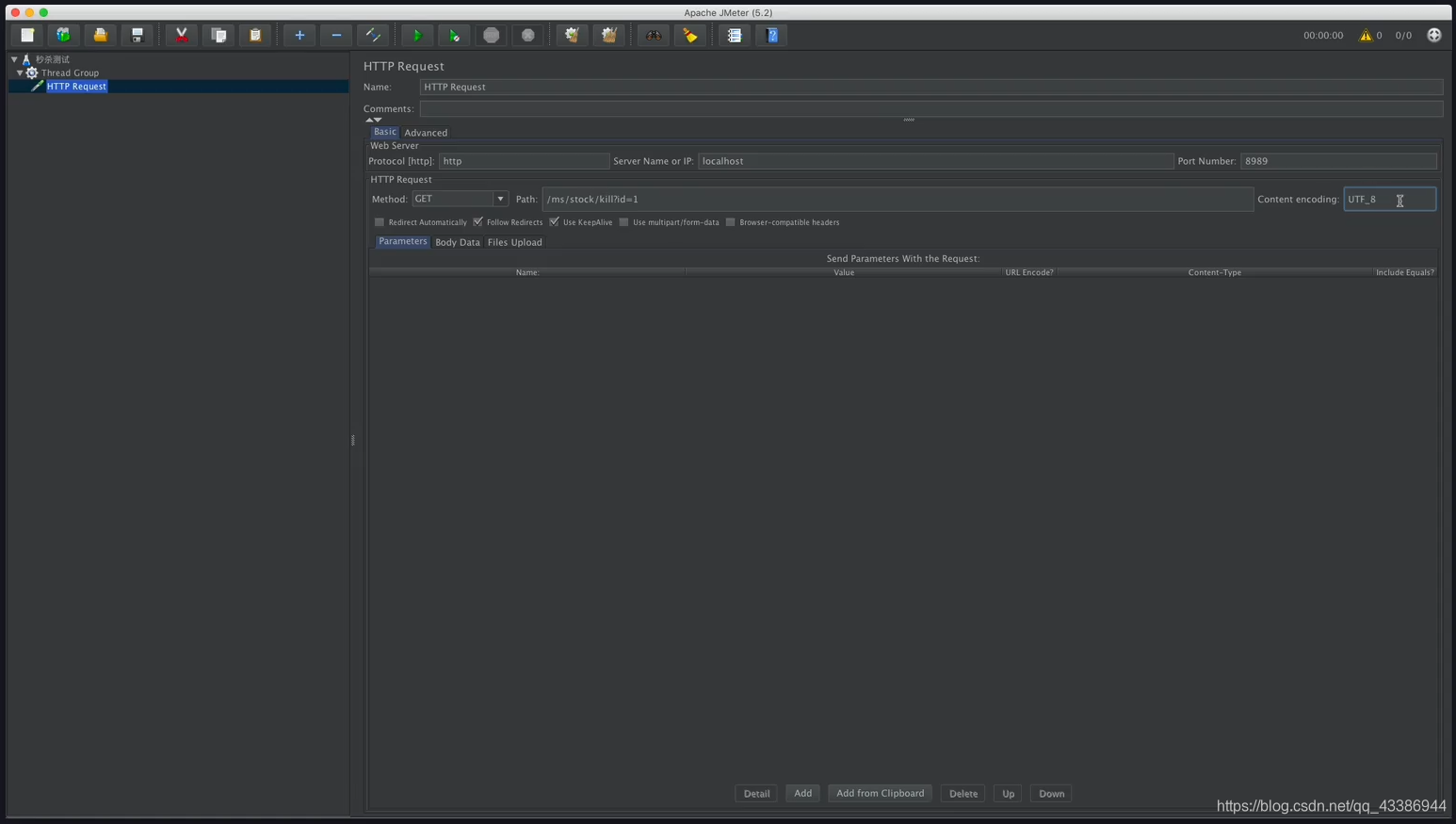Click the Stop test icon
The height and width of the screenshot is (824, 1456).
[x=491, y=35]
